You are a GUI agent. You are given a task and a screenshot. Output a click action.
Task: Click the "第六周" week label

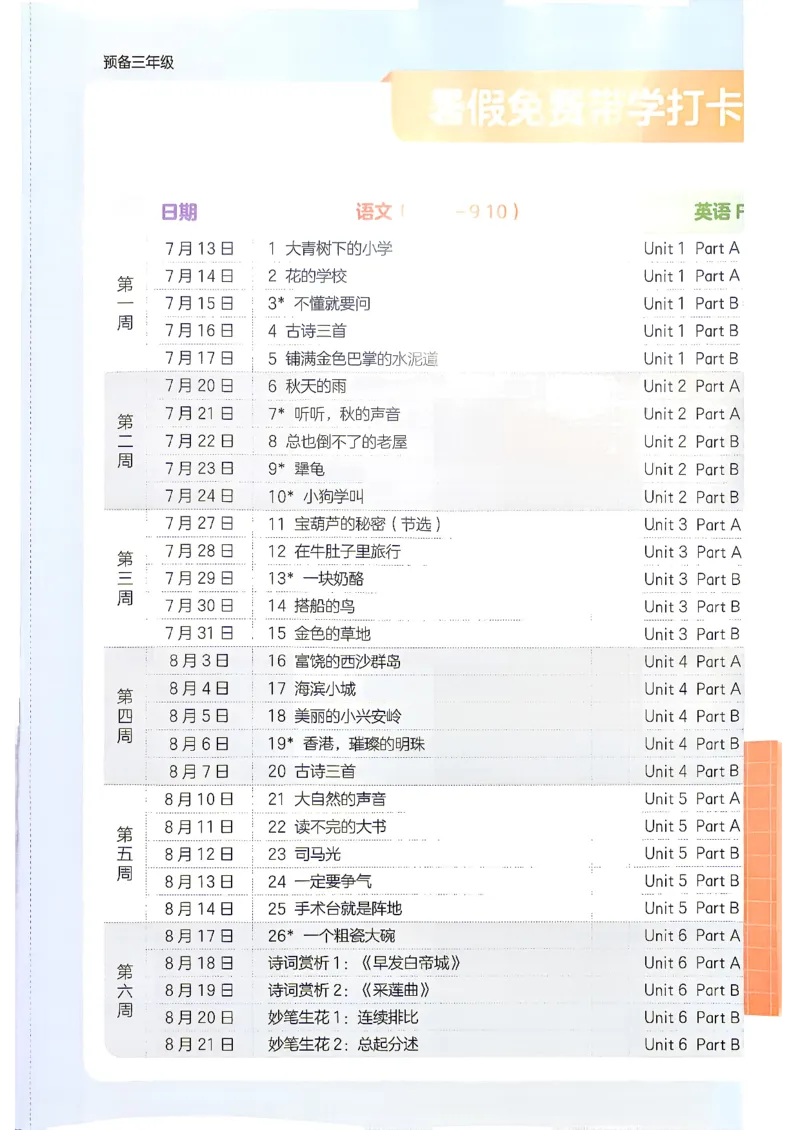click(x=125, y=991)
